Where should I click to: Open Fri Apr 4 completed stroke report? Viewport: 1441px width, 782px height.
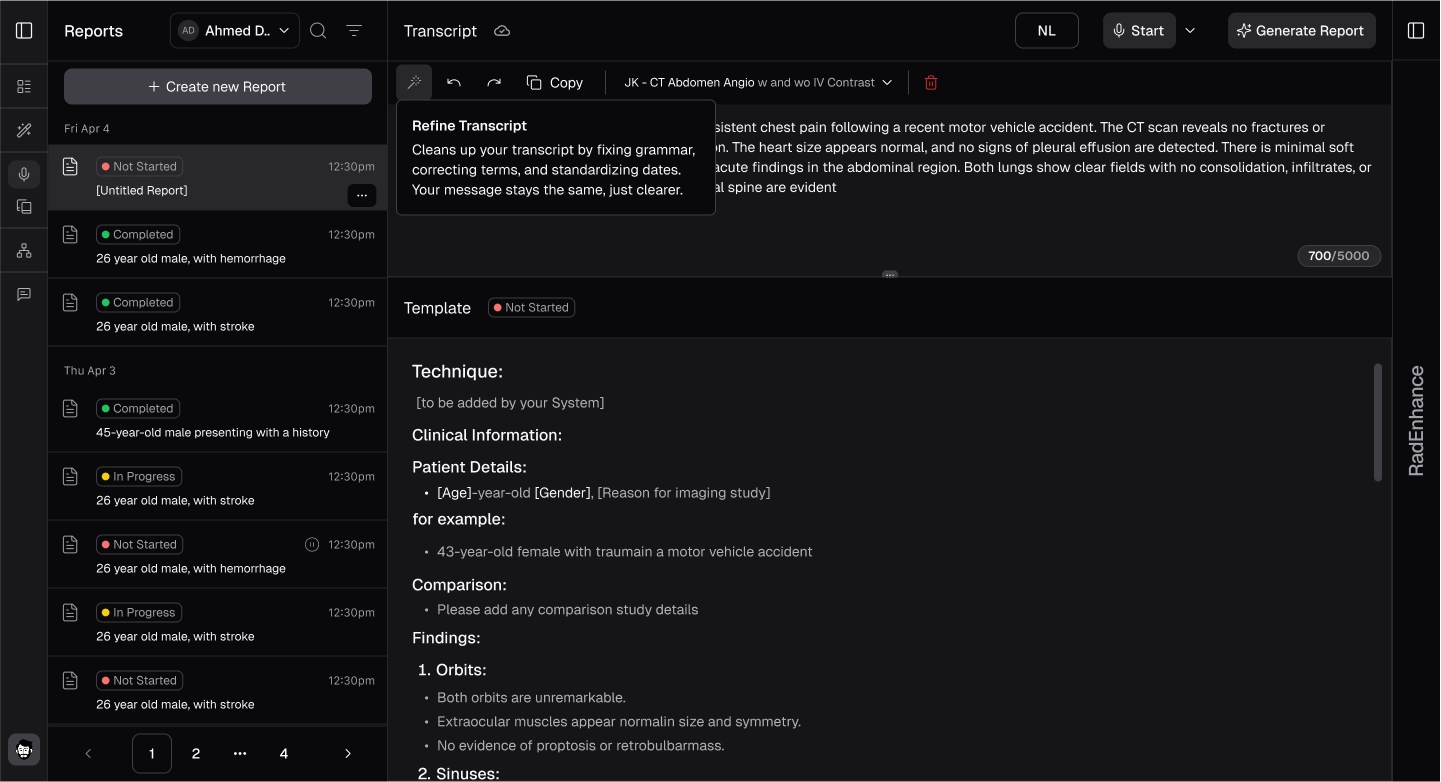tap(218, 314)
